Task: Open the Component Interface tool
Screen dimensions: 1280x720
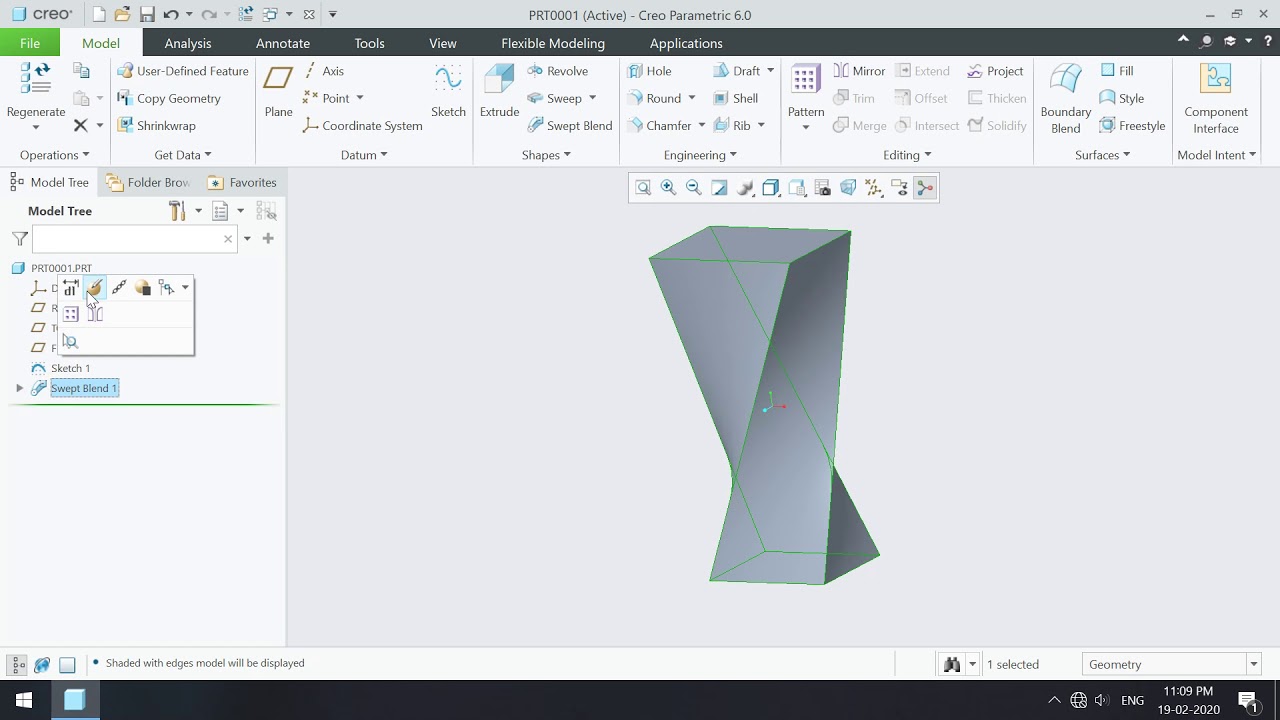Action: [x=1216, y=99]
